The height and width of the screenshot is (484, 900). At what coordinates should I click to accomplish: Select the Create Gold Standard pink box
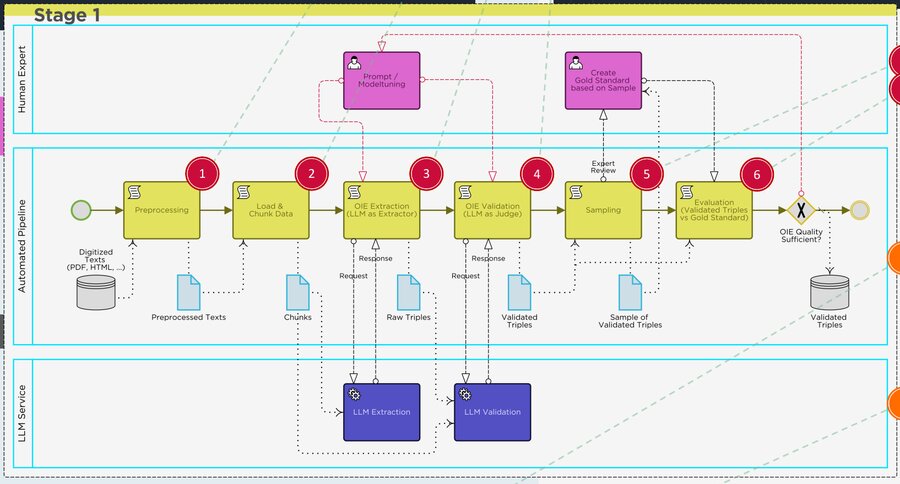coord(603,81)
